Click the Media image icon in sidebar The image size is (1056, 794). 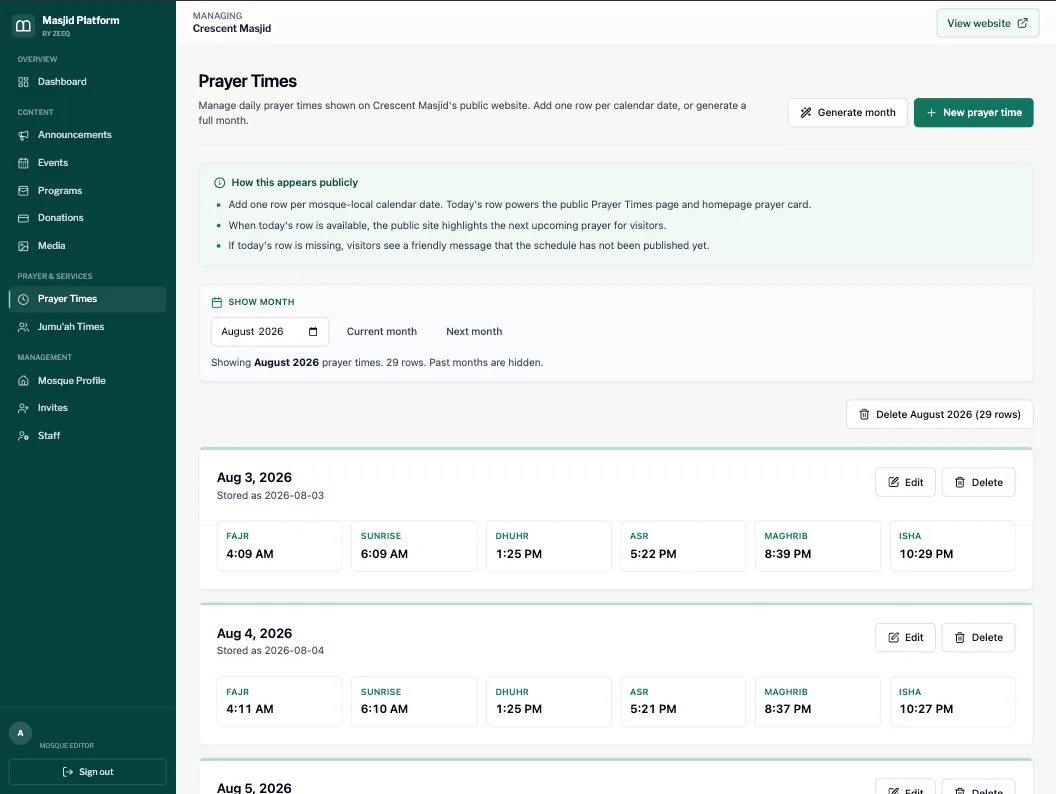(24, 246)
